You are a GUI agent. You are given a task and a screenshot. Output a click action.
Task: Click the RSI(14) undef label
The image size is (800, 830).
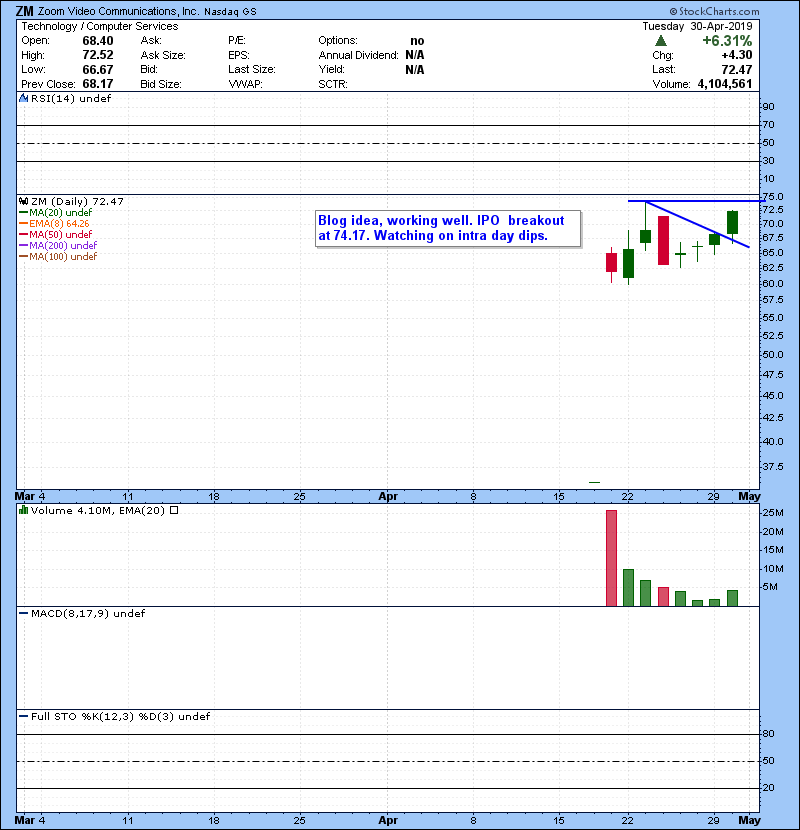71,98
